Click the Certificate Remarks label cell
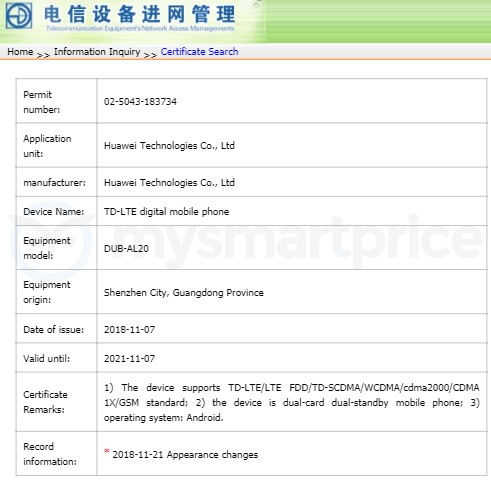The width and height of the screenshot is (491, 480). 56,402
